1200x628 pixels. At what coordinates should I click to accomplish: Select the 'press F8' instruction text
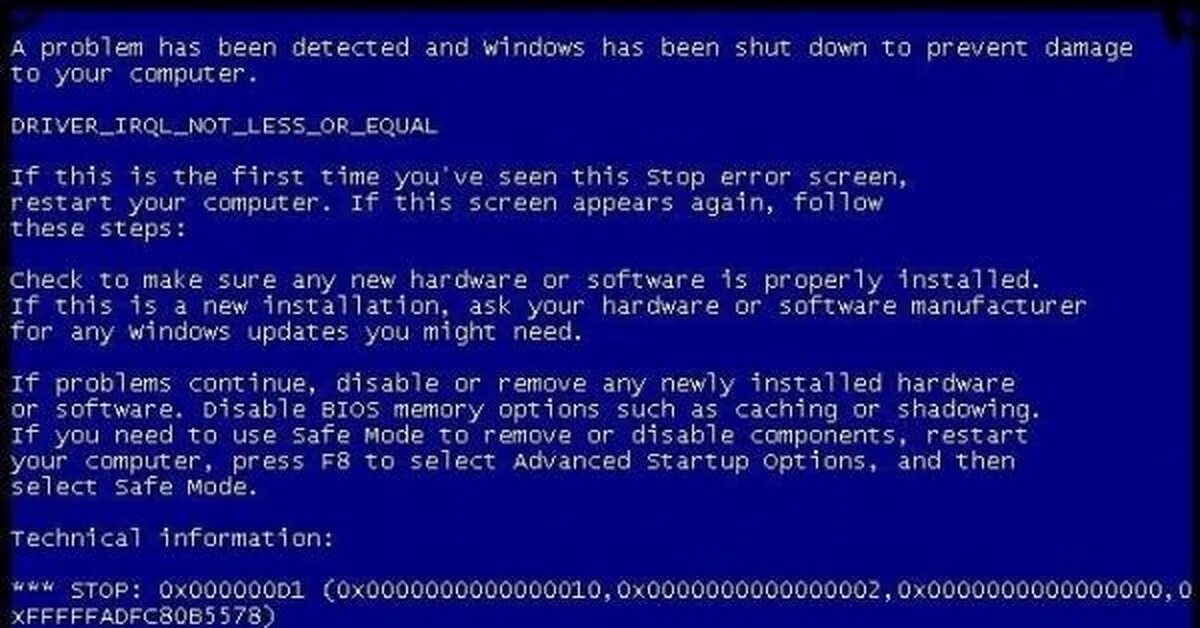[x=293, y=462]
